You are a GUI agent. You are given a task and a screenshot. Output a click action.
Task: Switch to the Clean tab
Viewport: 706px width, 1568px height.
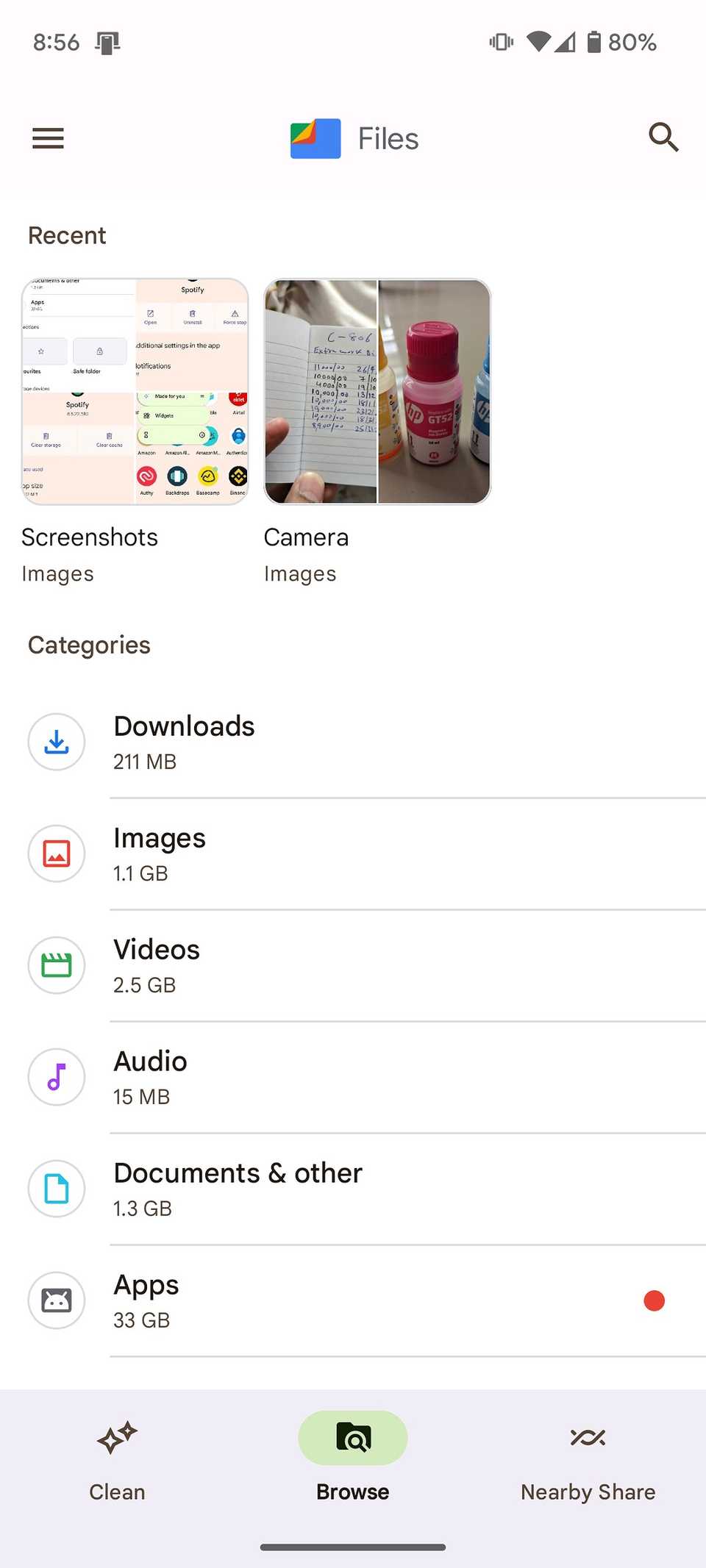click(x=117, y=1458)
